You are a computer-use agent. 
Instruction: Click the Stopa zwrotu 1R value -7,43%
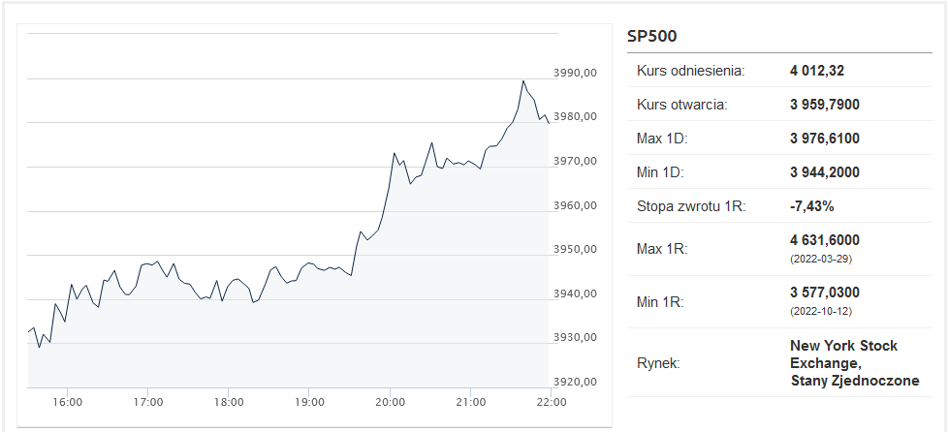[812, 206]
